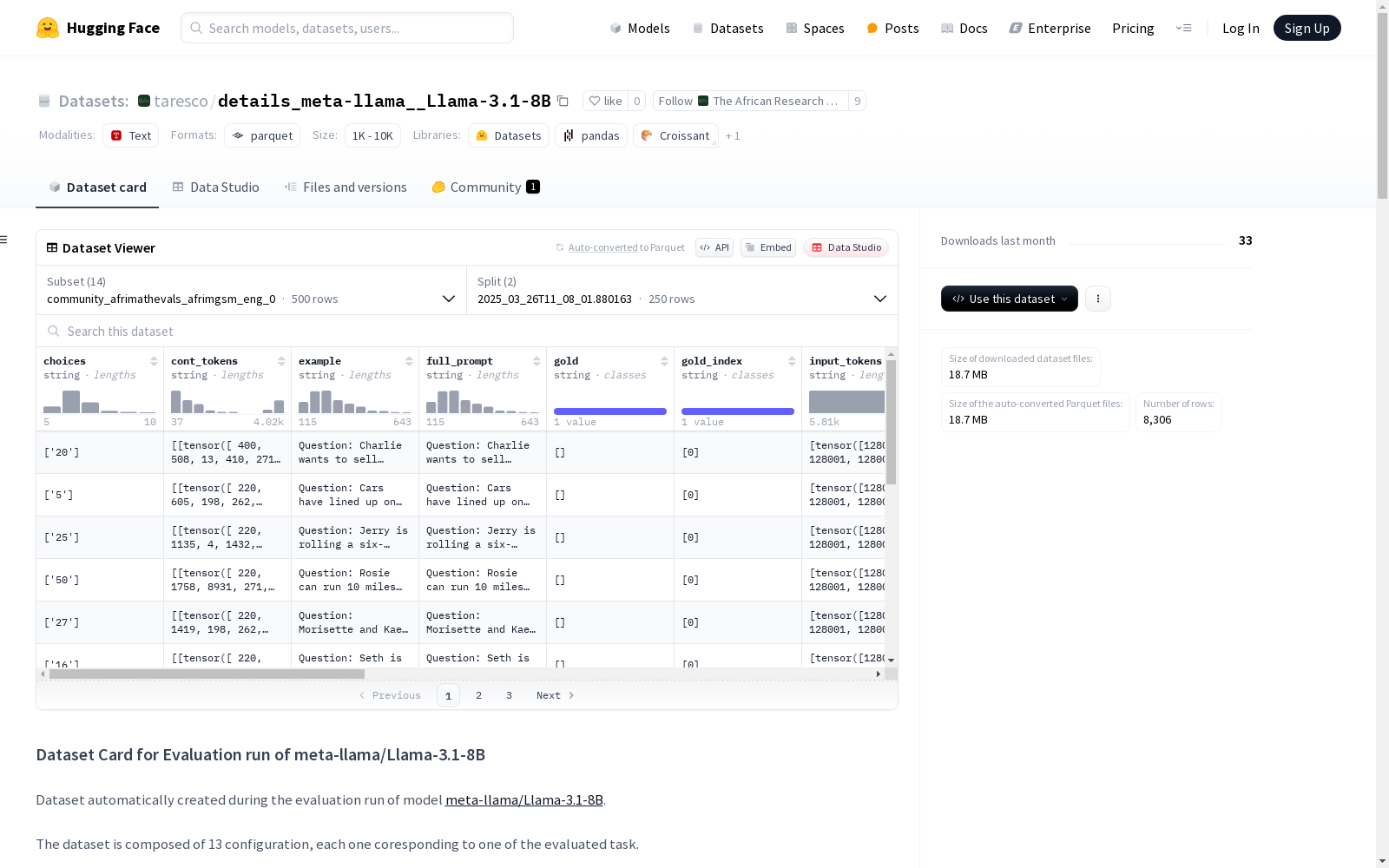
Task: Go to the Pricing page
Action: pos(1133,28)
